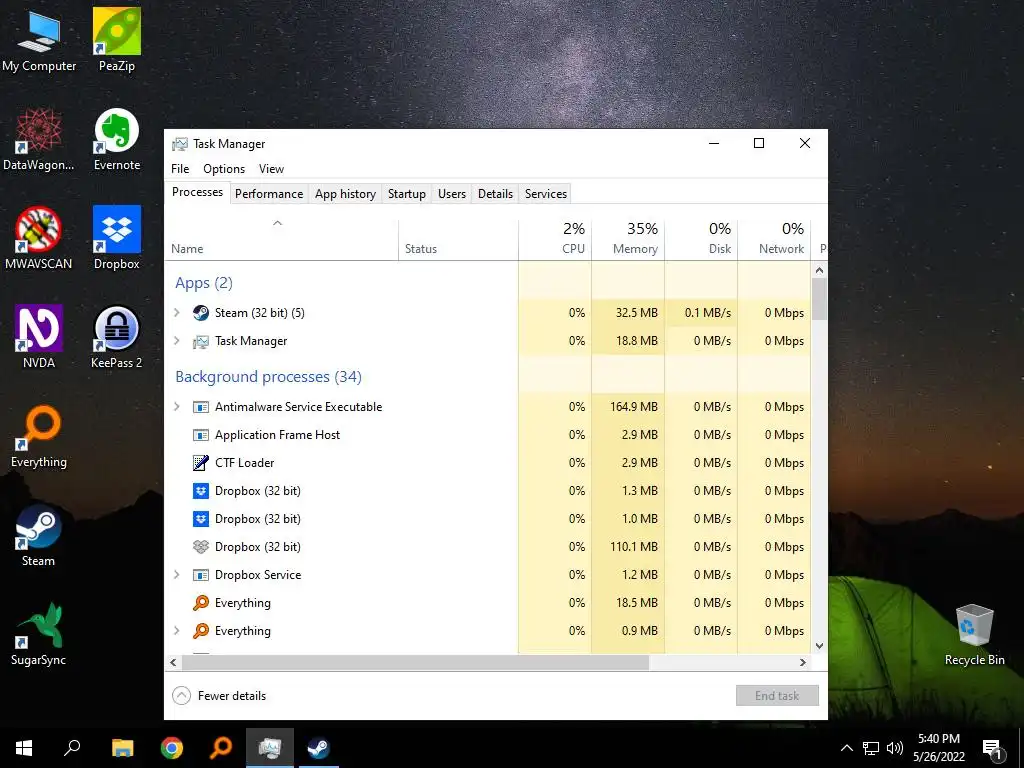Screen dimensions: 1024x768
Task: Click the vertical scrollbar up arrow
Action: (x=820, y=270)
